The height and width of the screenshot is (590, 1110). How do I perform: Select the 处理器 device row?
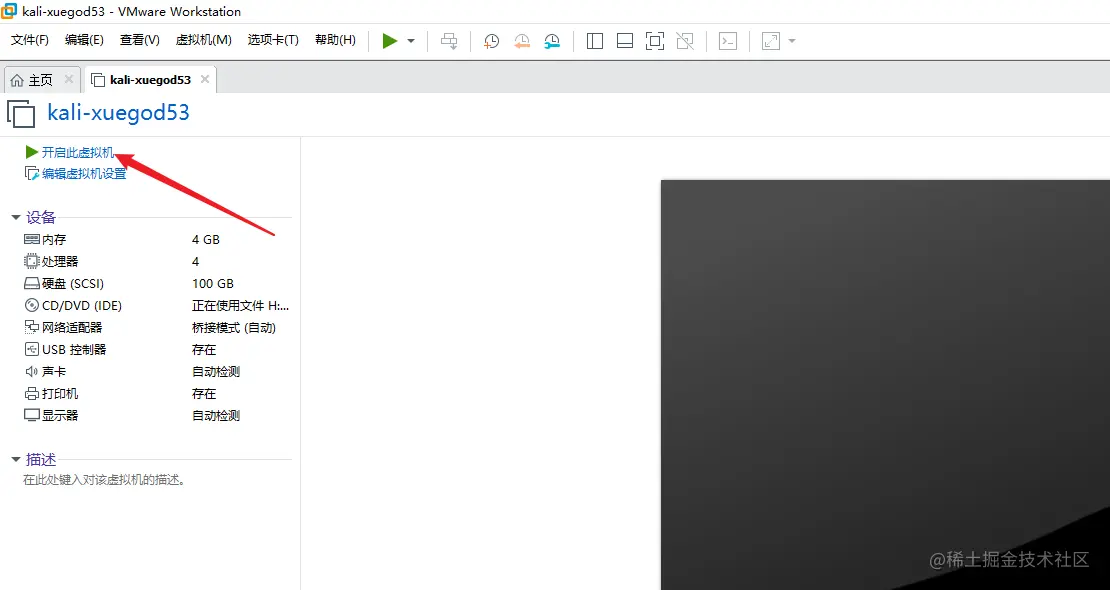(x=157, y=261)
